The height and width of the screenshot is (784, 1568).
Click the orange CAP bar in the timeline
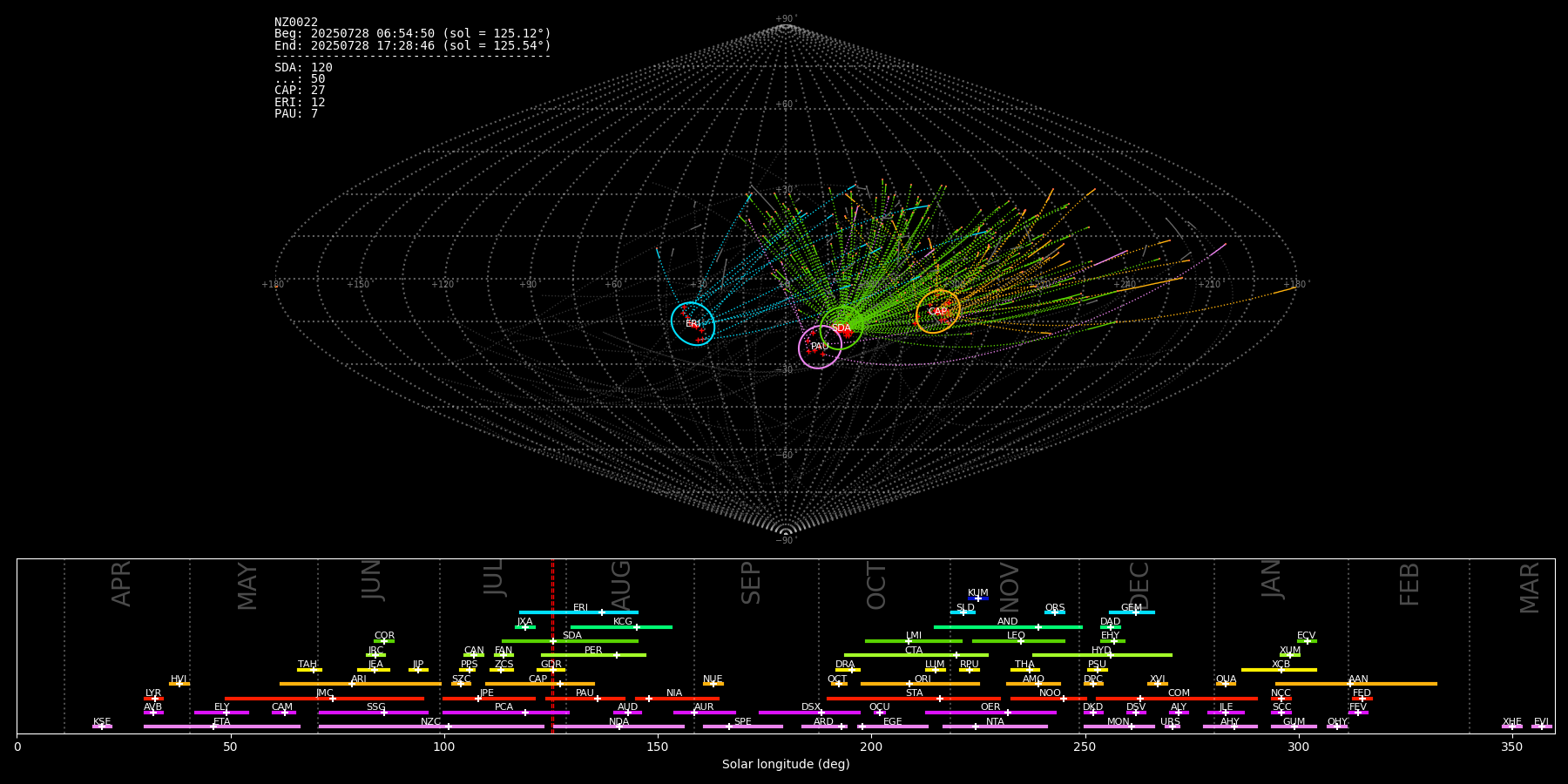[540, 684]
